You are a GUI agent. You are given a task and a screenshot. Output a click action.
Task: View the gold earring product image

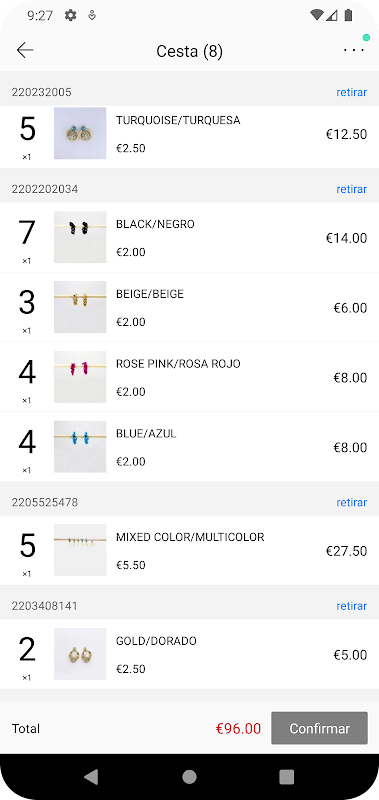(80, 654)
